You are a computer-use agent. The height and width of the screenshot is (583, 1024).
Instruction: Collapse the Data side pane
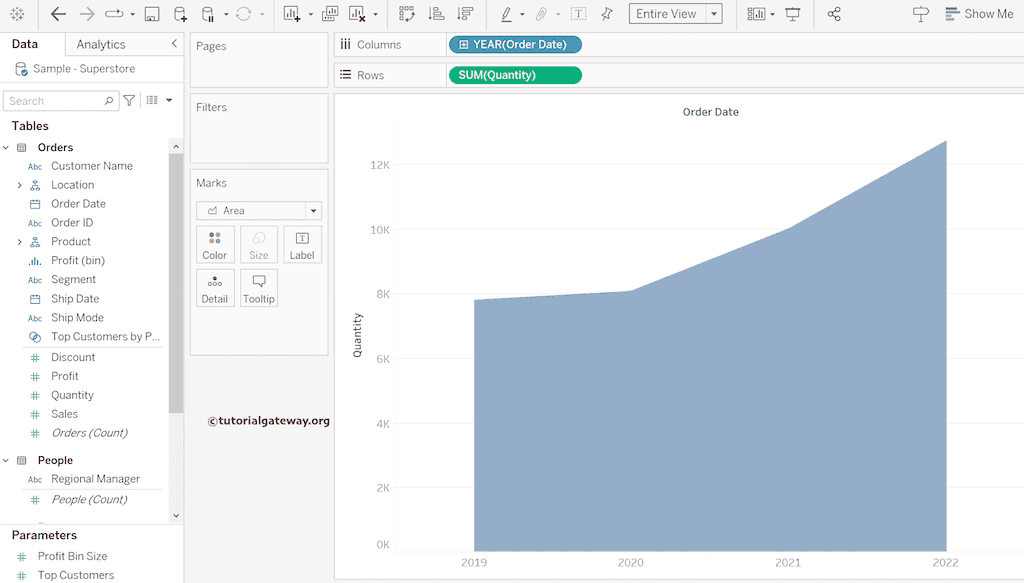(174, 44)
